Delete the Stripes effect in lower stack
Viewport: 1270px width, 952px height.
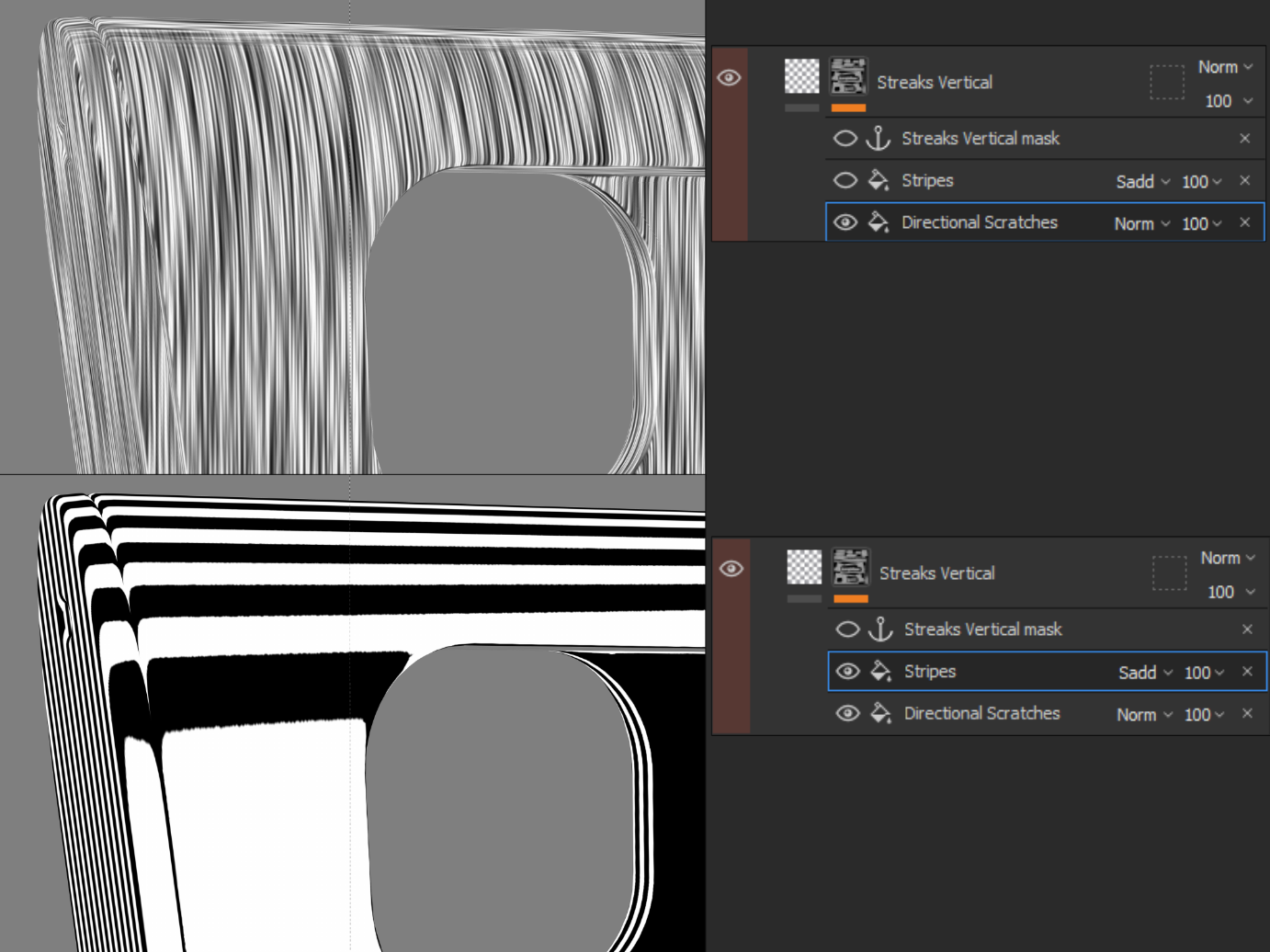[1248, 672]
